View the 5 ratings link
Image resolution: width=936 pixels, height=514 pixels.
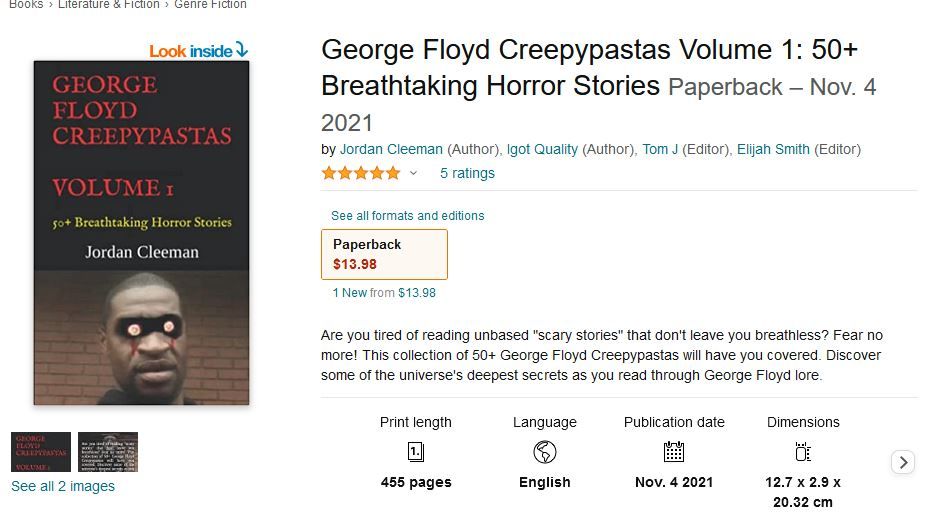pos(467,173)
